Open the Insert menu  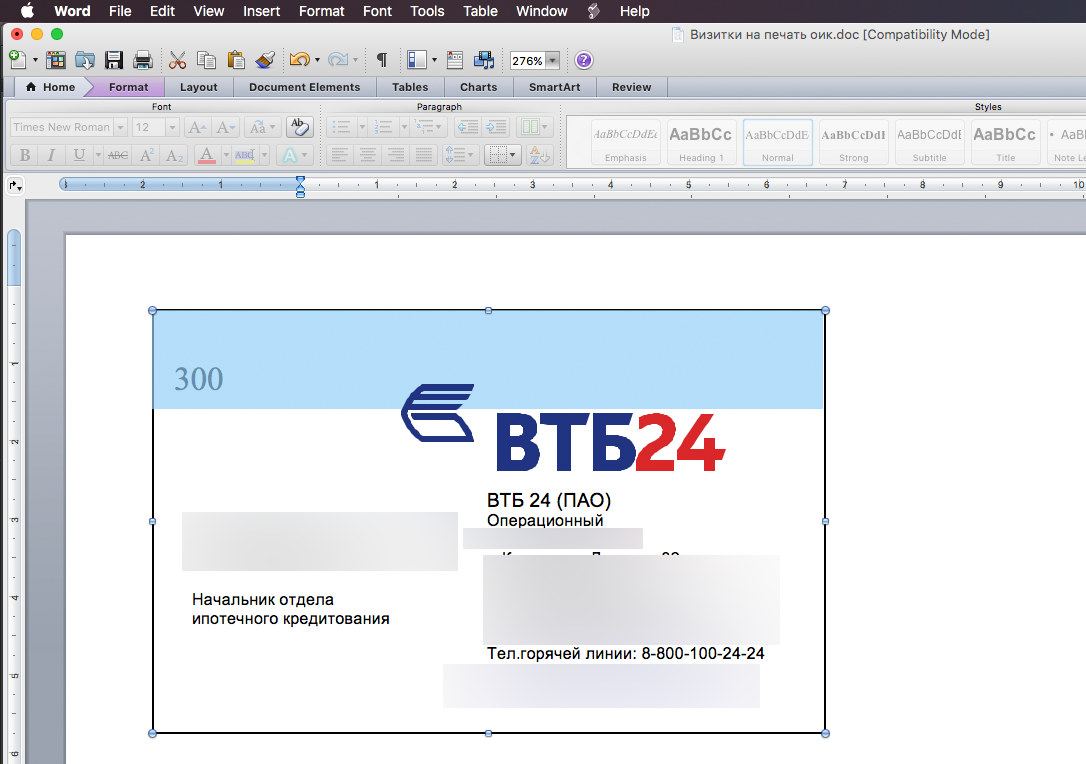(261, 11)
